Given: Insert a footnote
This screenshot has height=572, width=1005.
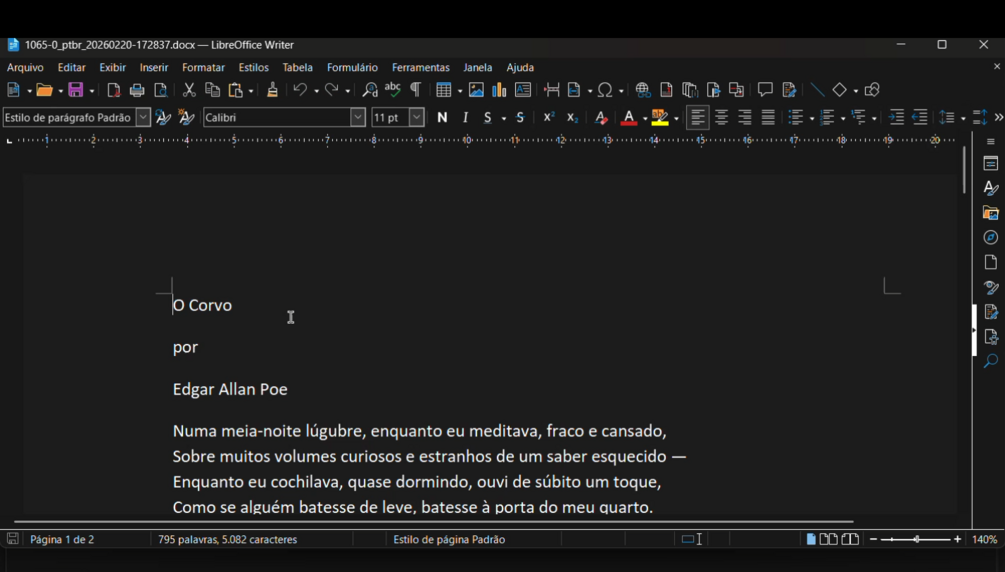Looking at the screenshot, I should click(x=666, y=90).
